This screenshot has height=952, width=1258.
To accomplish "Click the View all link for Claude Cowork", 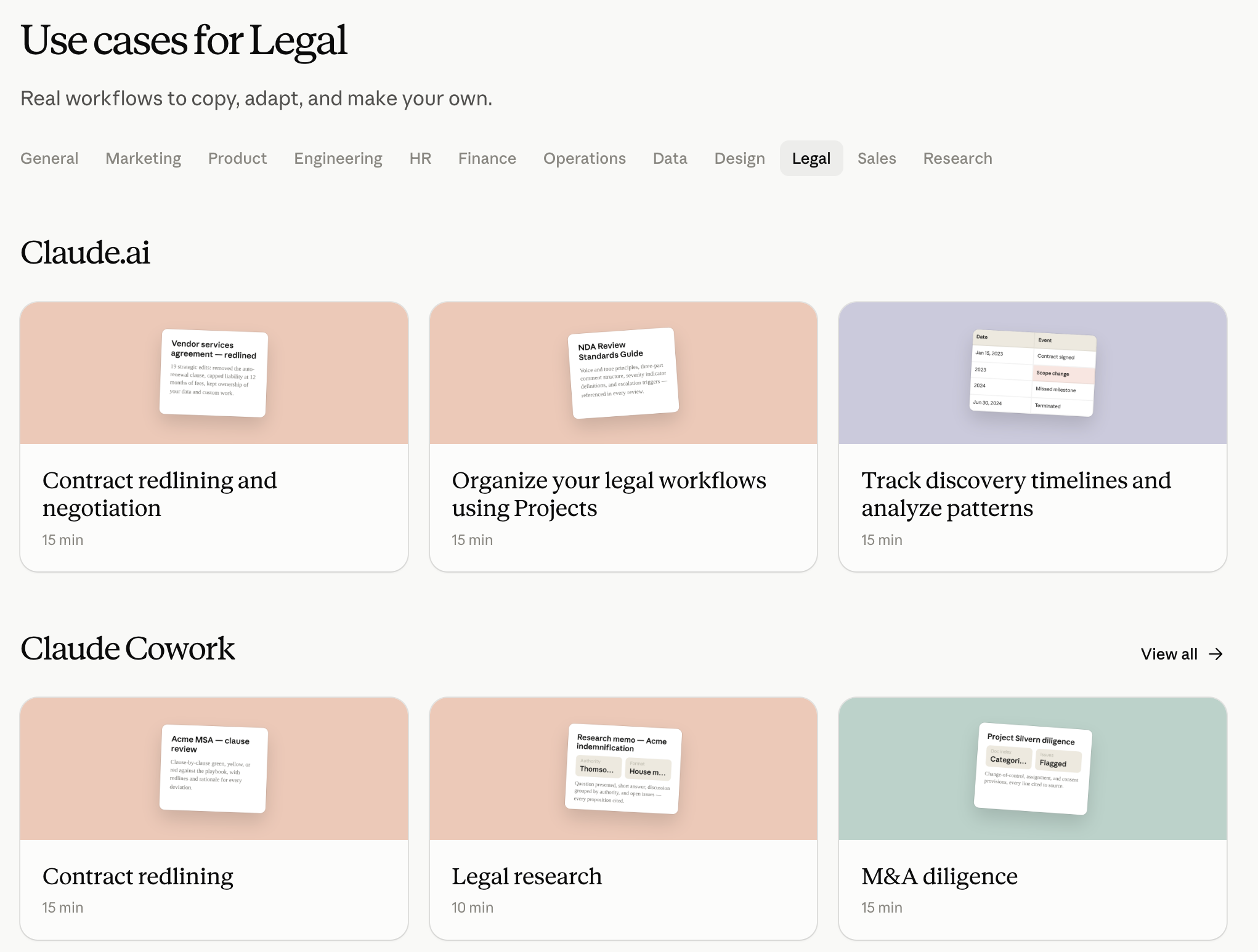I will point(1182,654).
